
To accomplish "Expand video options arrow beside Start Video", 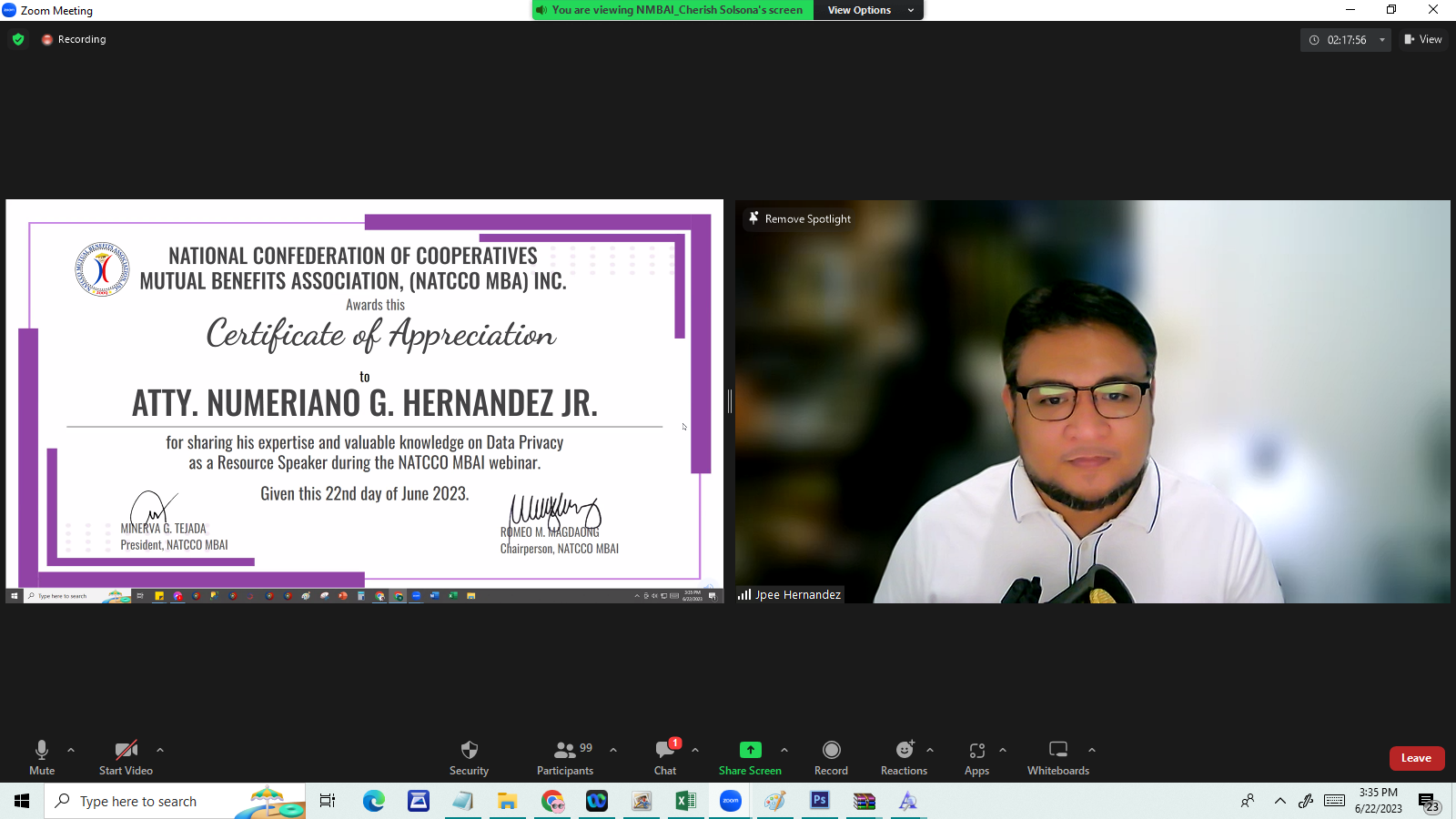I will [x=160, y=750].
